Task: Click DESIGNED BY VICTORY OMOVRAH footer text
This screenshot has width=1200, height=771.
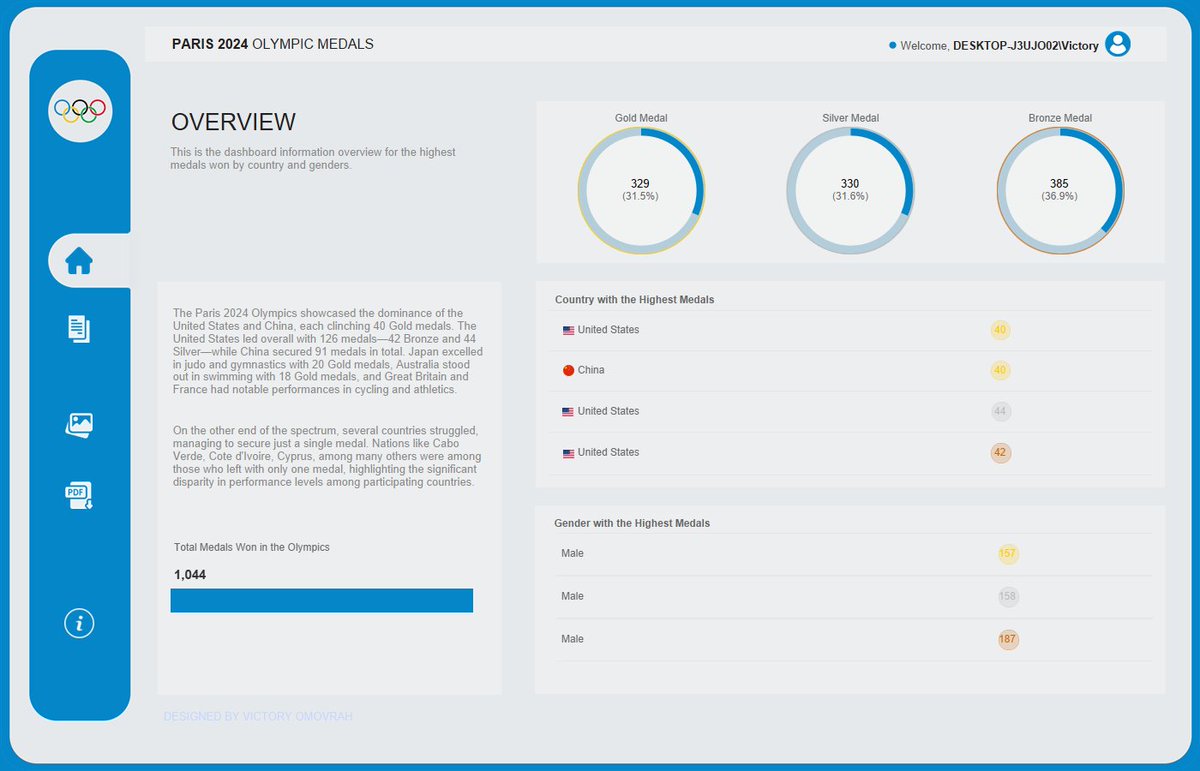Action: (x=258, y=717)
